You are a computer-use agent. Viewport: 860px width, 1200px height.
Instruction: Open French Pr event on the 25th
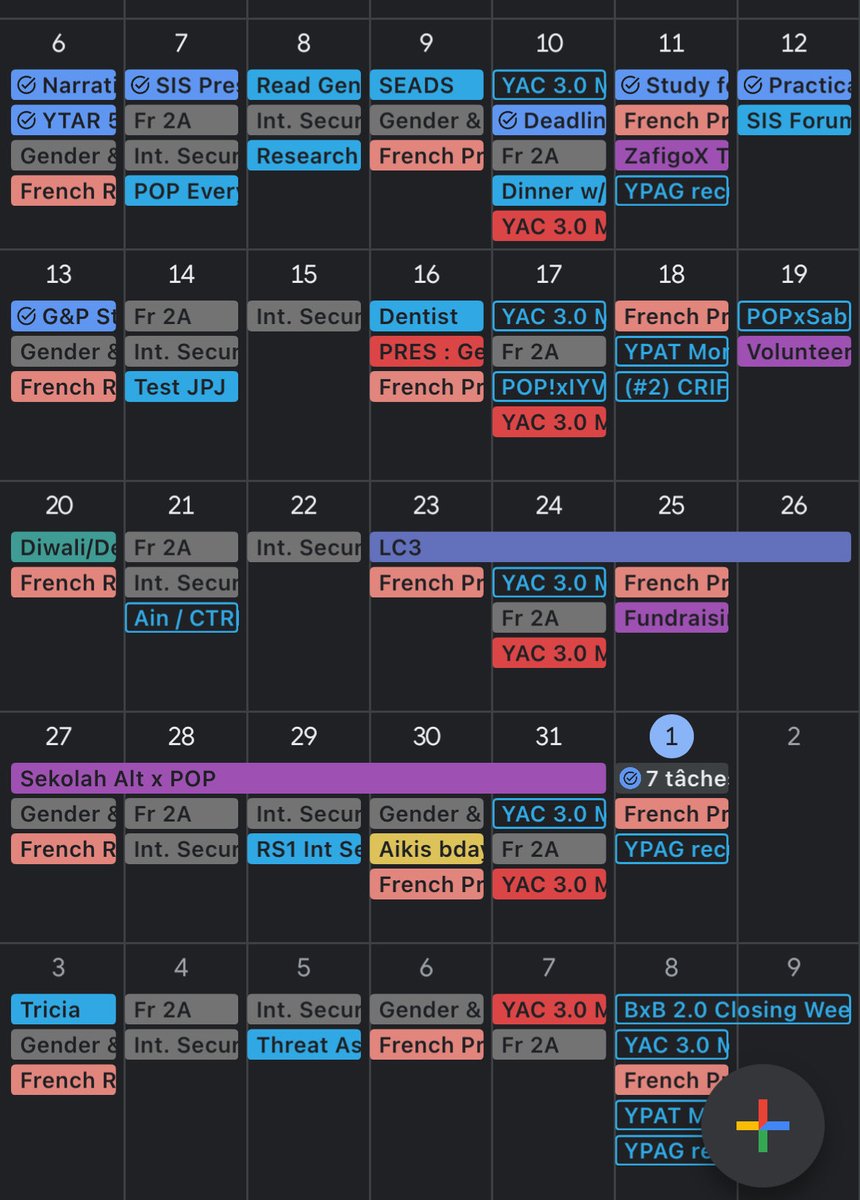click(x=671, y=582)
